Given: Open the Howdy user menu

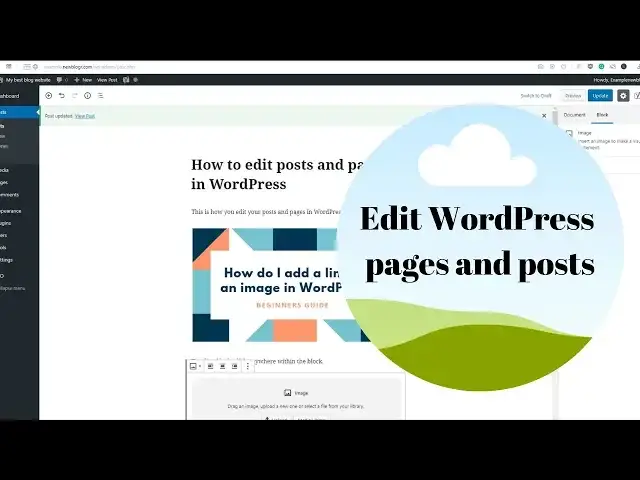Looking at the screenshot, I should [616, 80].
